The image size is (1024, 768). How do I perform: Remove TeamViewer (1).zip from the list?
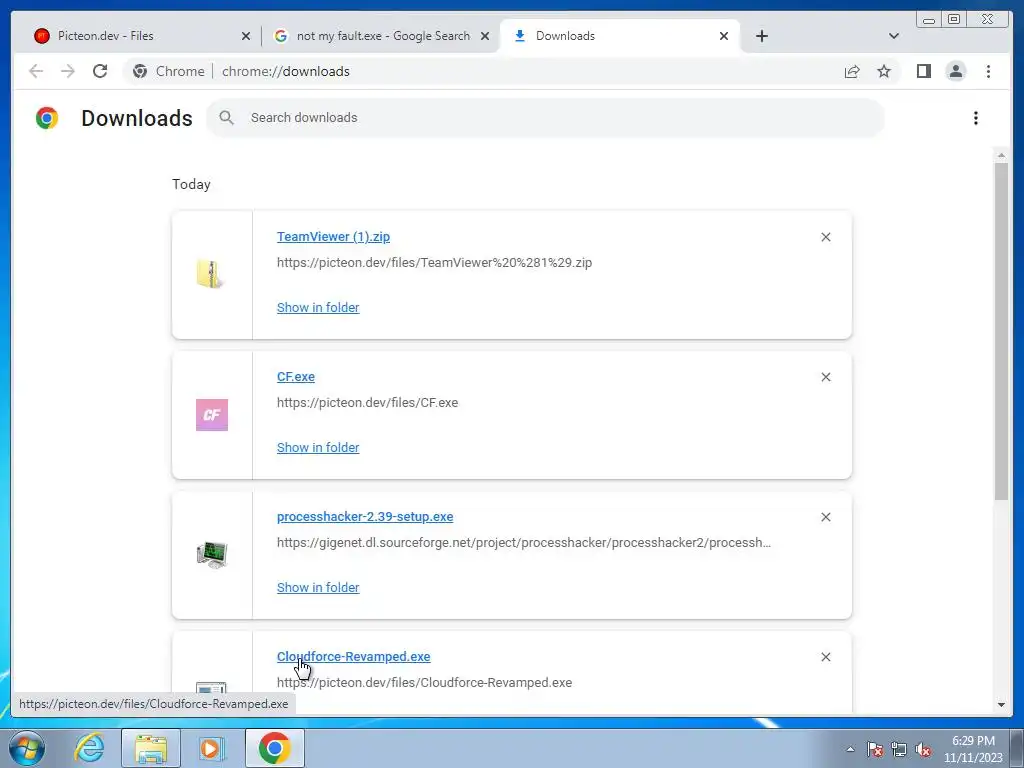(825, 237)
